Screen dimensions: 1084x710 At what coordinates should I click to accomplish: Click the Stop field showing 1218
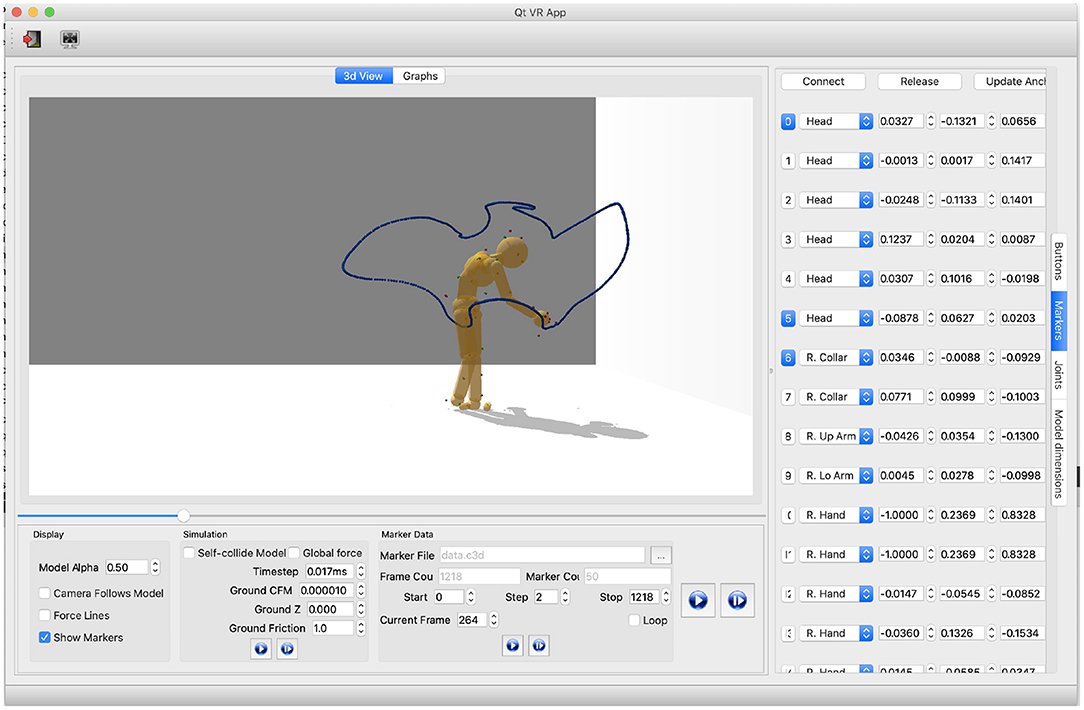pos(644,597)
